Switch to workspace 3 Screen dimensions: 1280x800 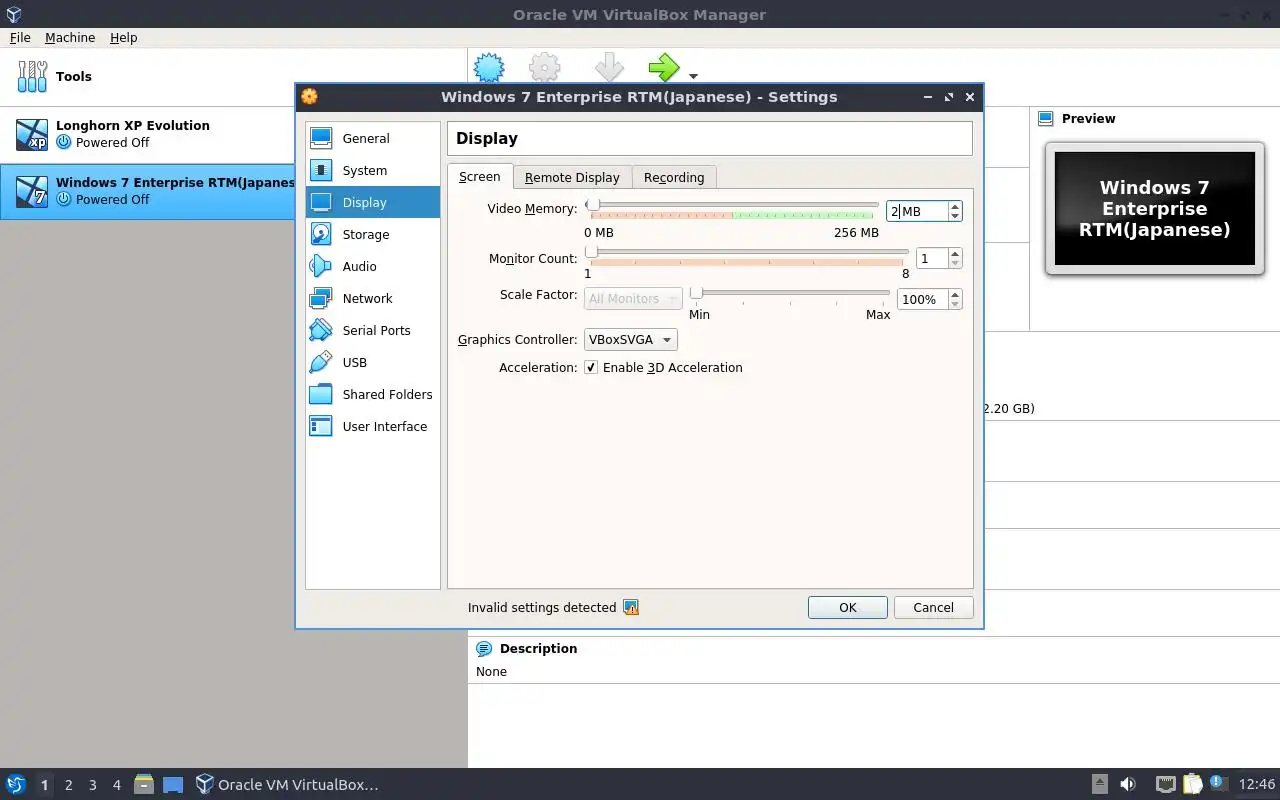click(x=92, y=785)
